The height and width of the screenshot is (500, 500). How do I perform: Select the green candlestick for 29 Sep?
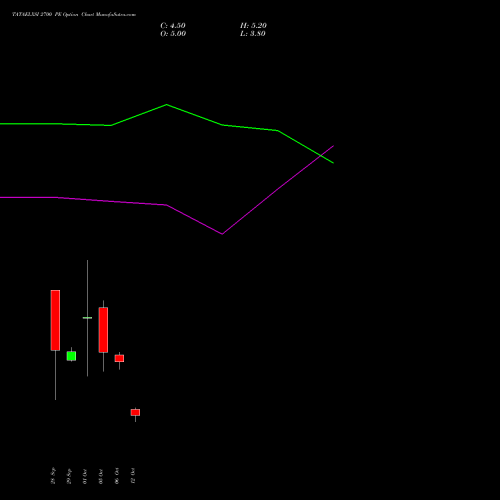71,356
